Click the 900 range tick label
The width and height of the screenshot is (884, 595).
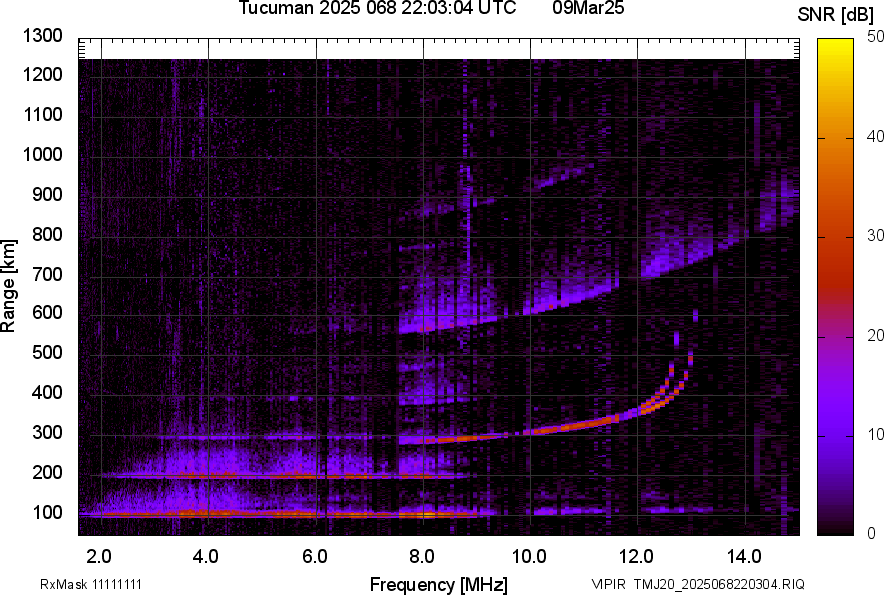48,195
